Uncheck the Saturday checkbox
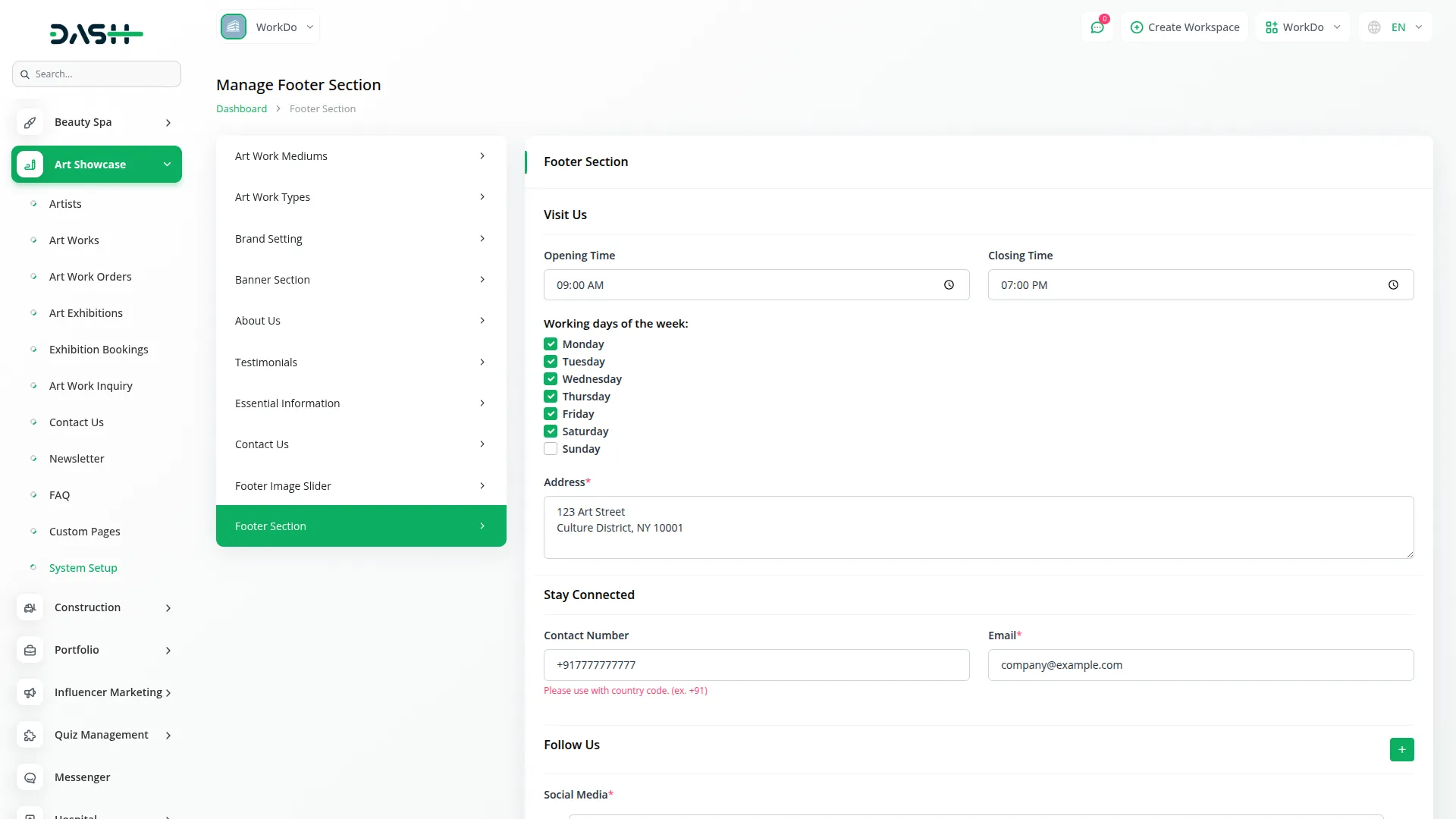Screen dimensions: 1456x819 click(551, 431)
